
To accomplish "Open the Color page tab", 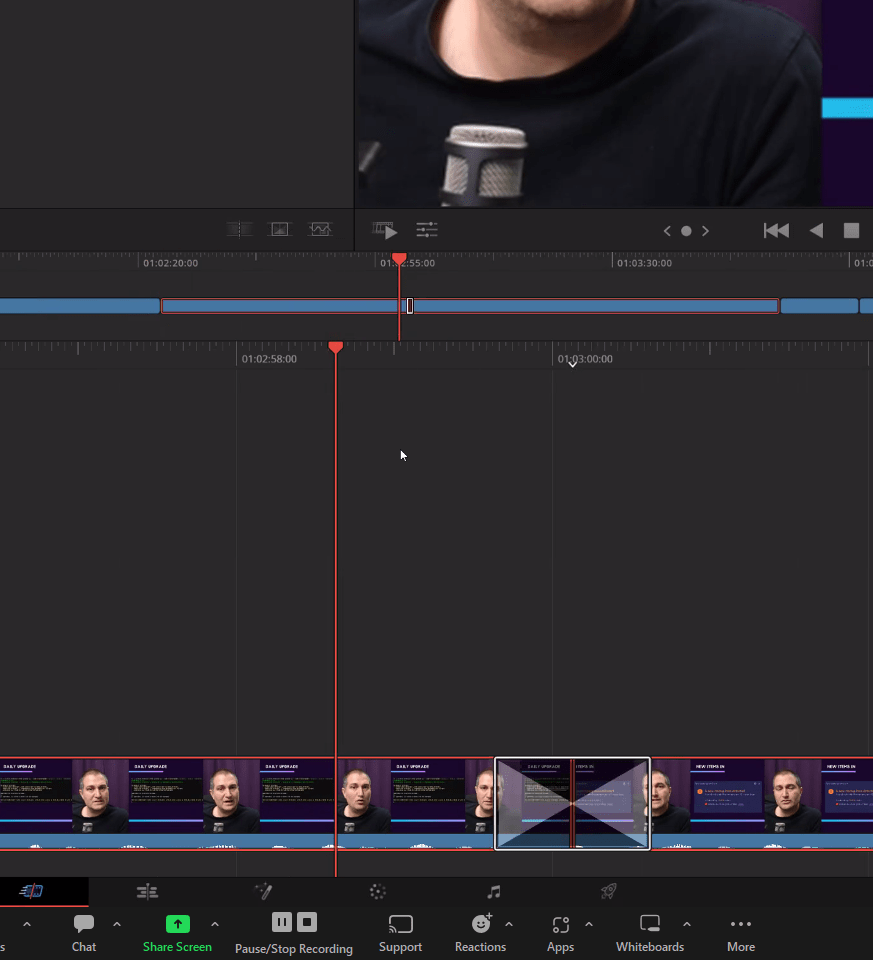I will tap(378, 891).
